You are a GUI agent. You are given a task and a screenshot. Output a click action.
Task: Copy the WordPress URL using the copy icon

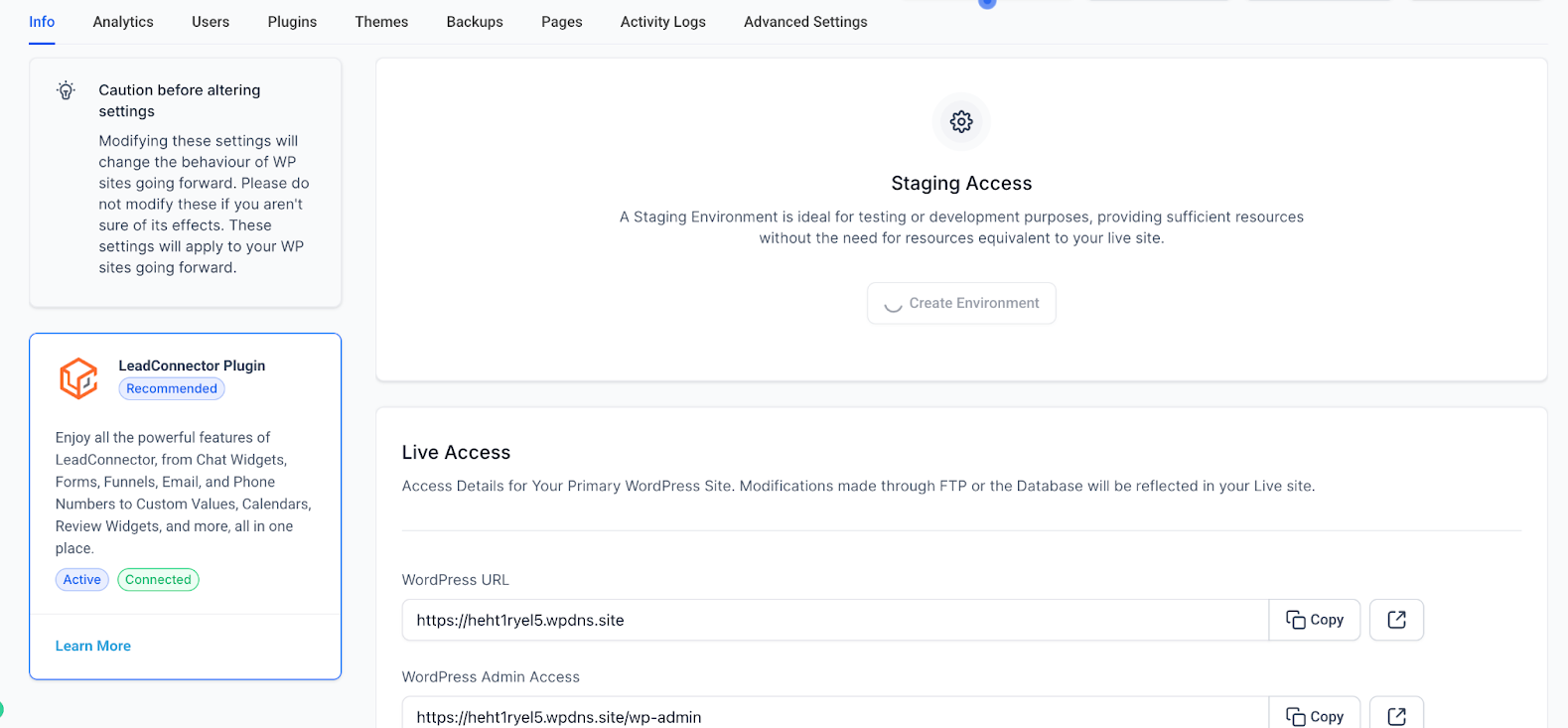coord(1314,619)
